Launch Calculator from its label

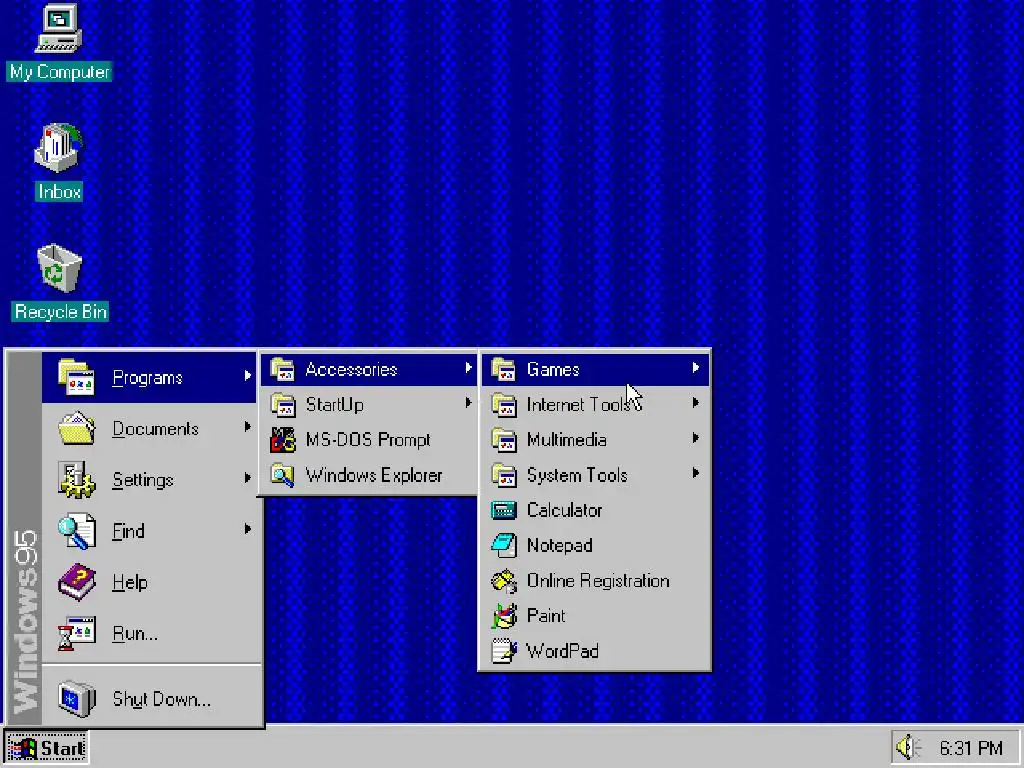(564, 510)
